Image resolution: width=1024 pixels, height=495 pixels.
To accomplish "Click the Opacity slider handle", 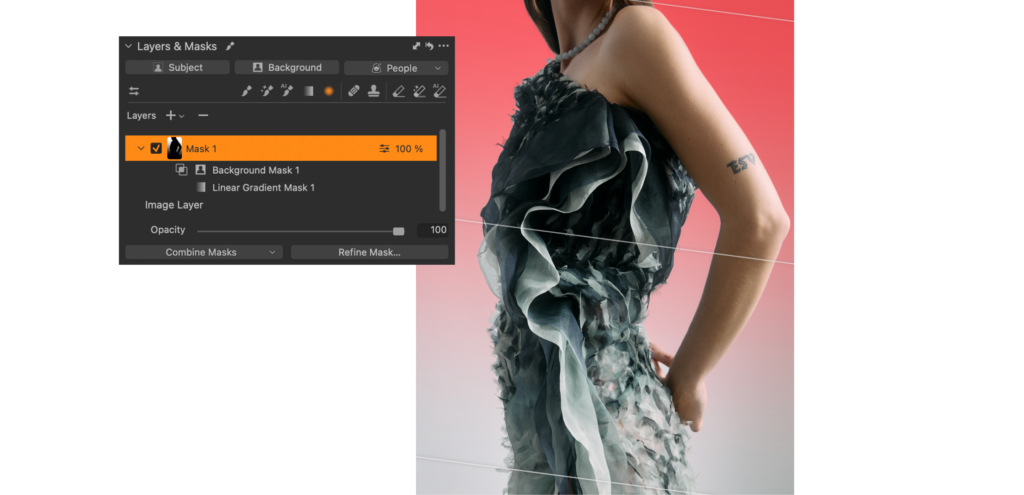I will coord(398,231).
